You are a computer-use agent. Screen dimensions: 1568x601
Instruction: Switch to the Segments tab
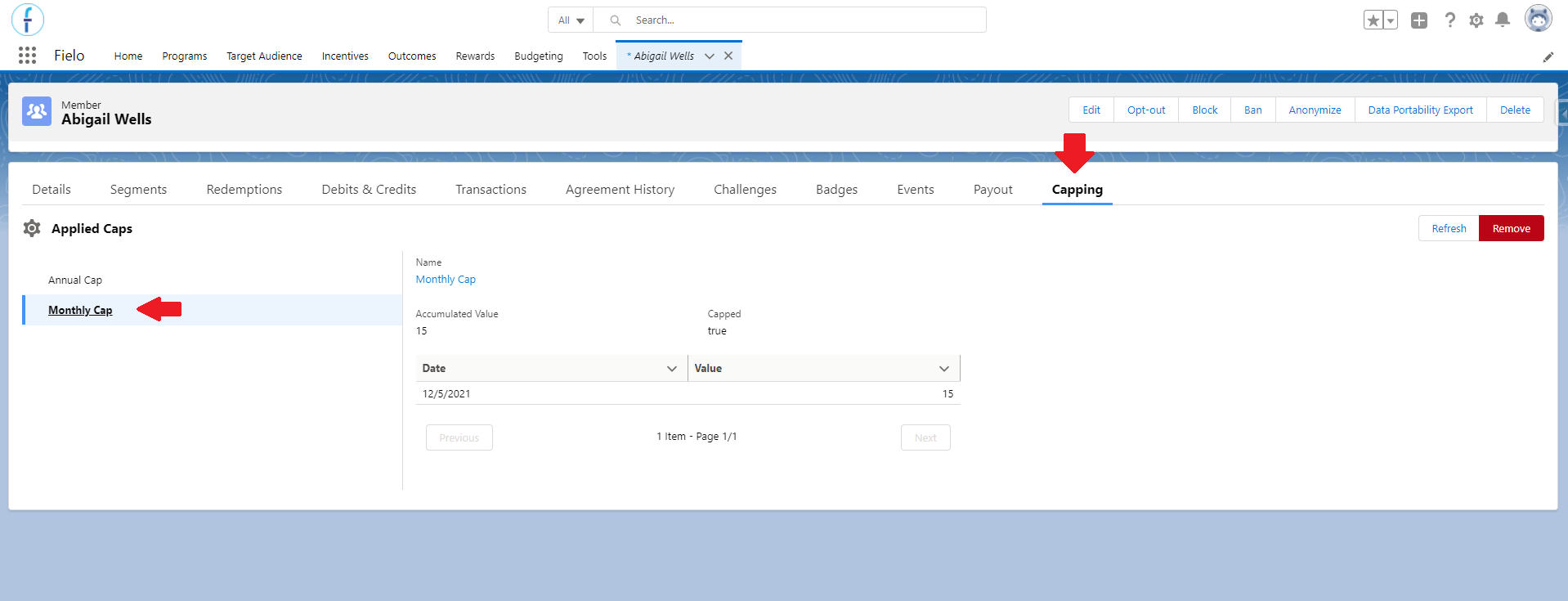click(138, 190)
